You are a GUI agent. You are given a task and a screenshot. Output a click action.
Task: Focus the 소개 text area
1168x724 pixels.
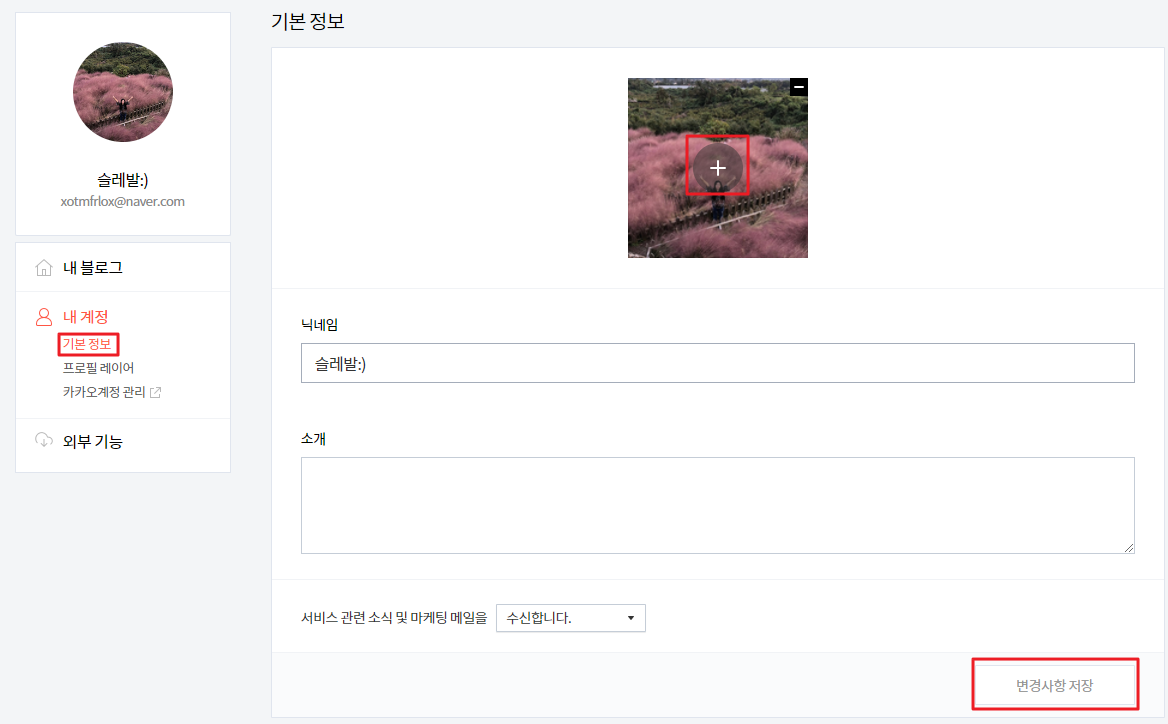[717, 506]
